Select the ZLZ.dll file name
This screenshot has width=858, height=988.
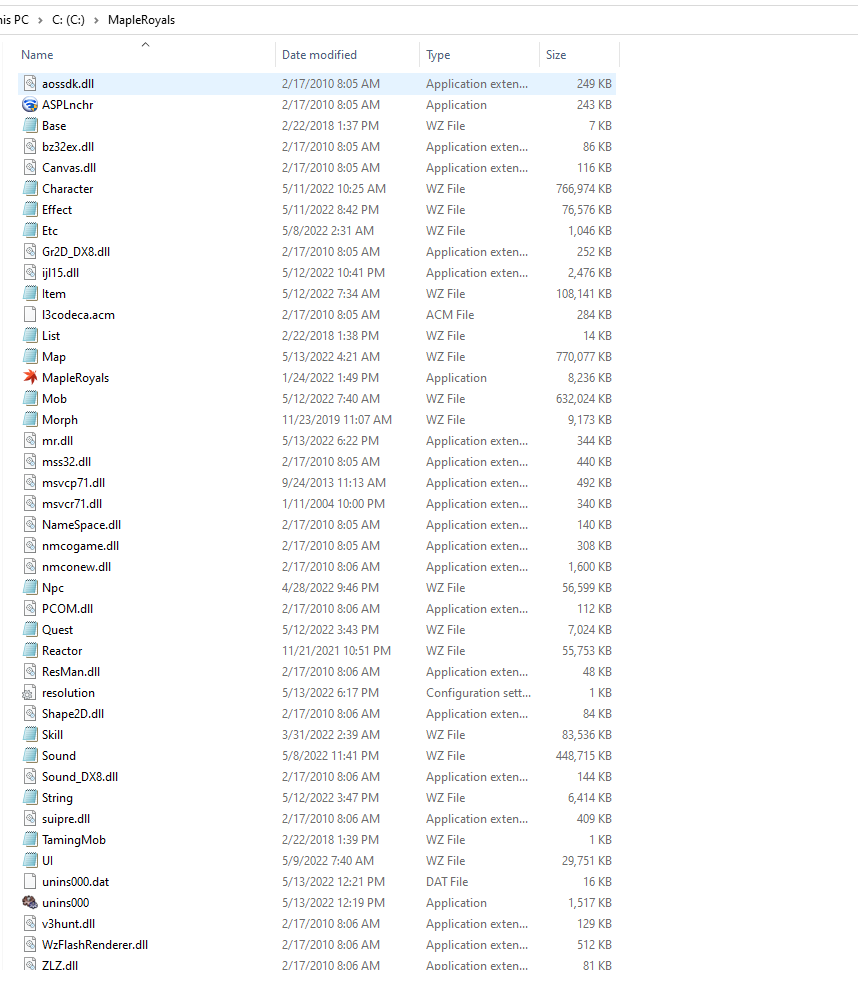pos(60,965)
